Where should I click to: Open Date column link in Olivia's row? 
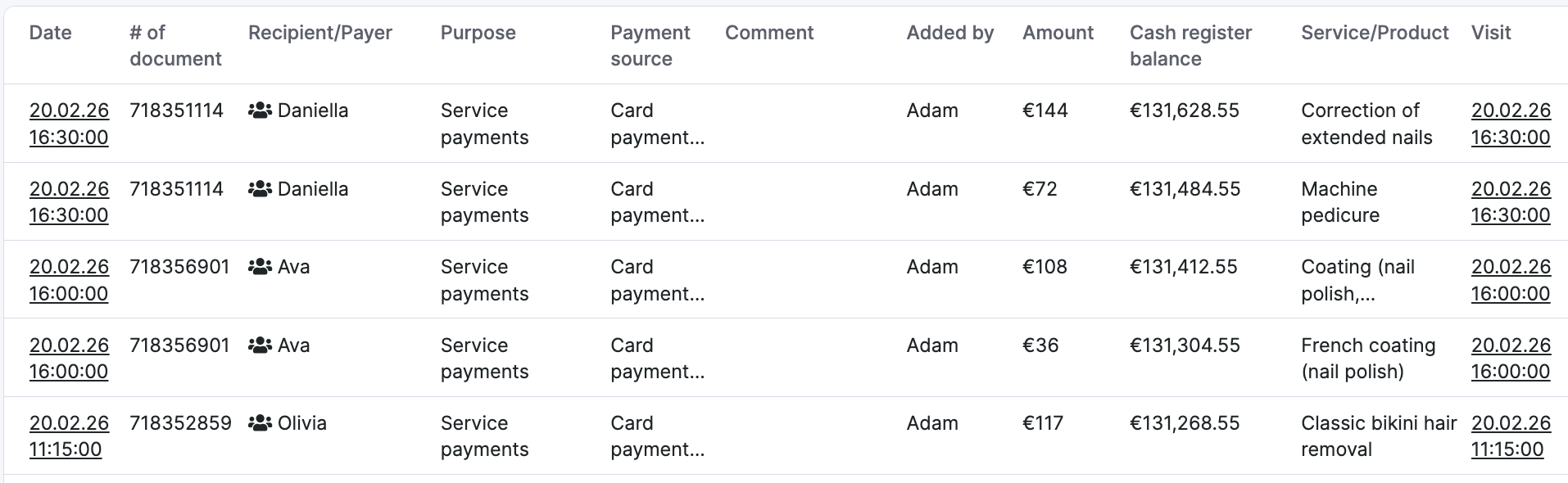pyautogui.click(x=69, y=436)
